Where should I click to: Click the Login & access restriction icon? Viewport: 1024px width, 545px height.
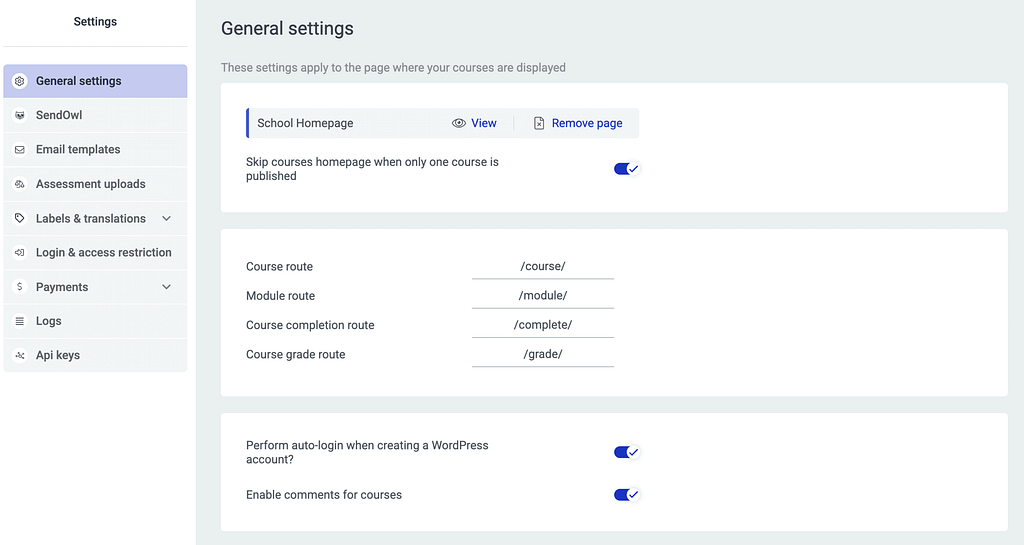click(20, 253)
